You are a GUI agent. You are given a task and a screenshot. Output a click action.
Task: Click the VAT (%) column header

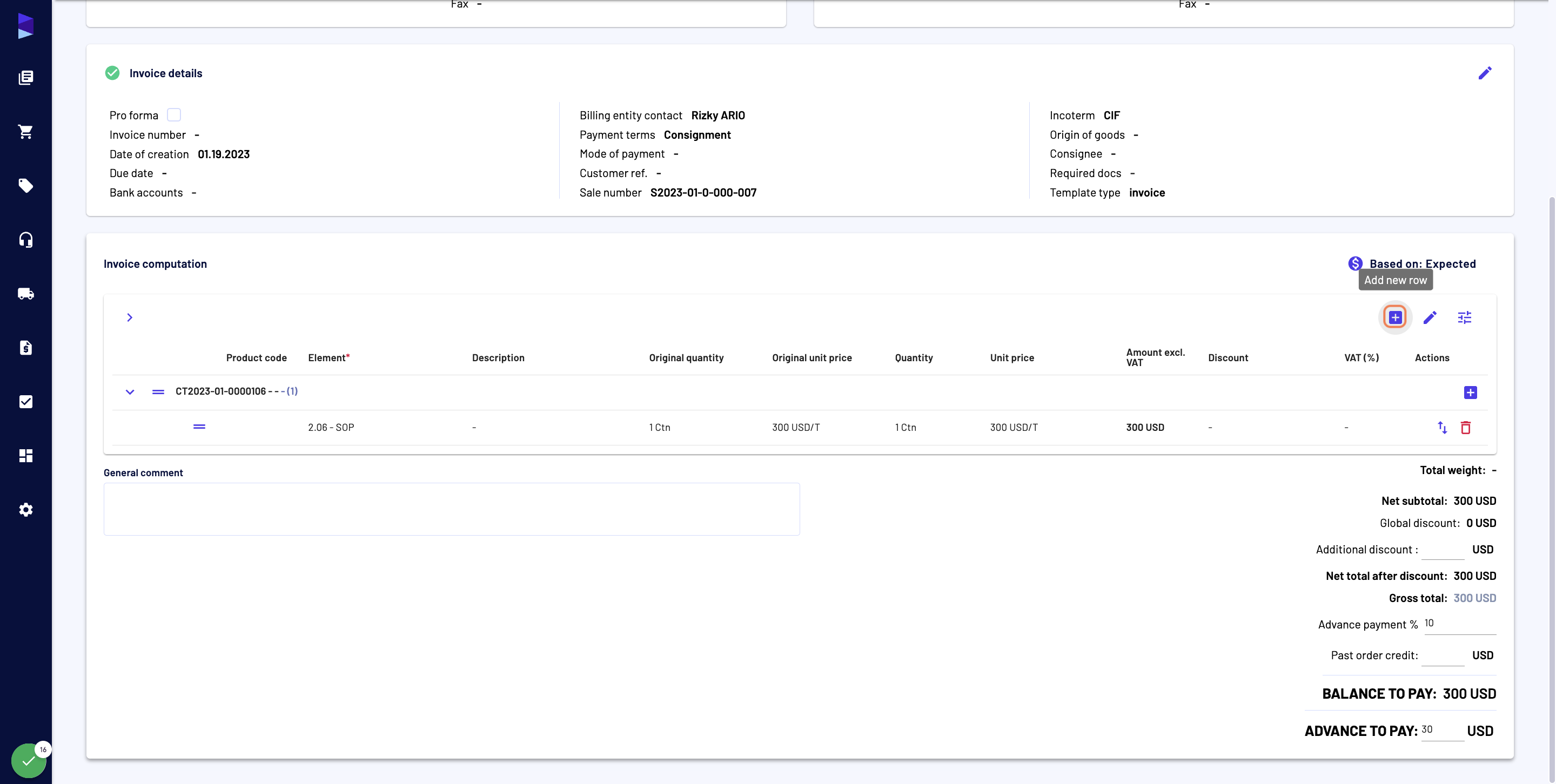(1361, 358)
